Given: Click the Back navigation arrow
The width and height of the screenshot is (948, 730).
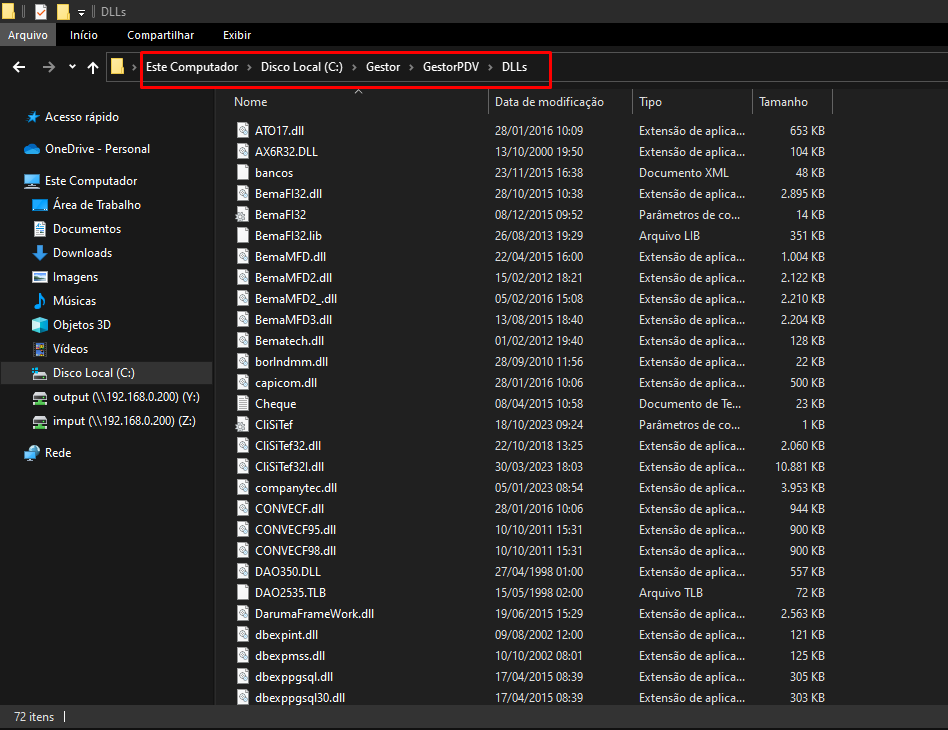Looking at the screenshot, I should click(x=19, y=67).
